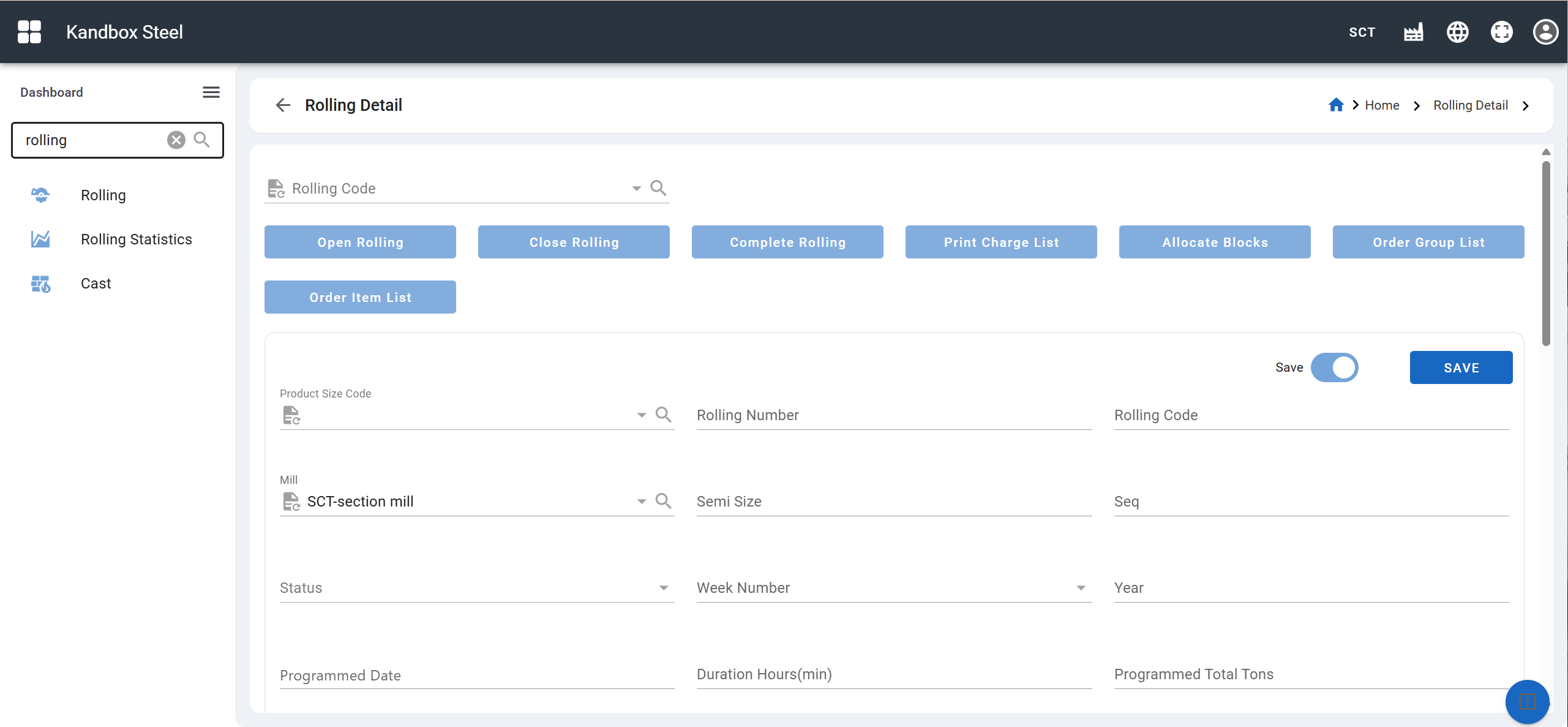
Task: Click the Kandbox Steel grid logo icon
Action: point(29,32)
